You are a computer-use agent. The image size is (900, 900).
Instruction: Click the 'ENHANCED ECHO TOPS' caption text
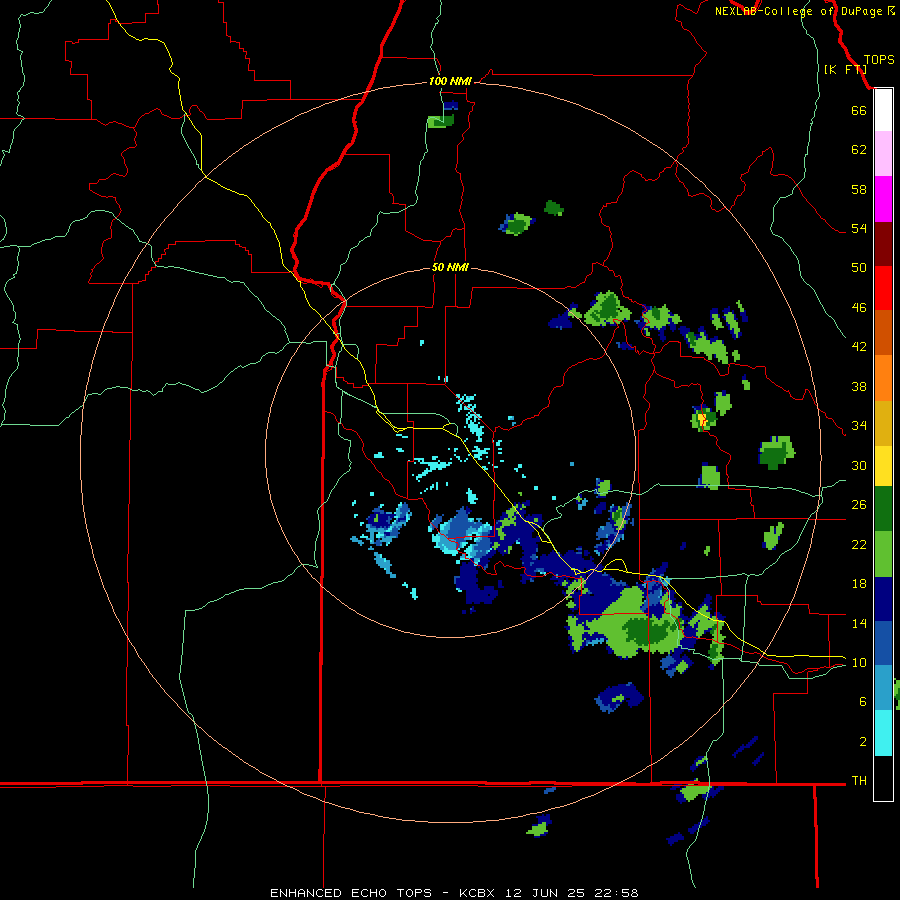[x=351, y=893]
